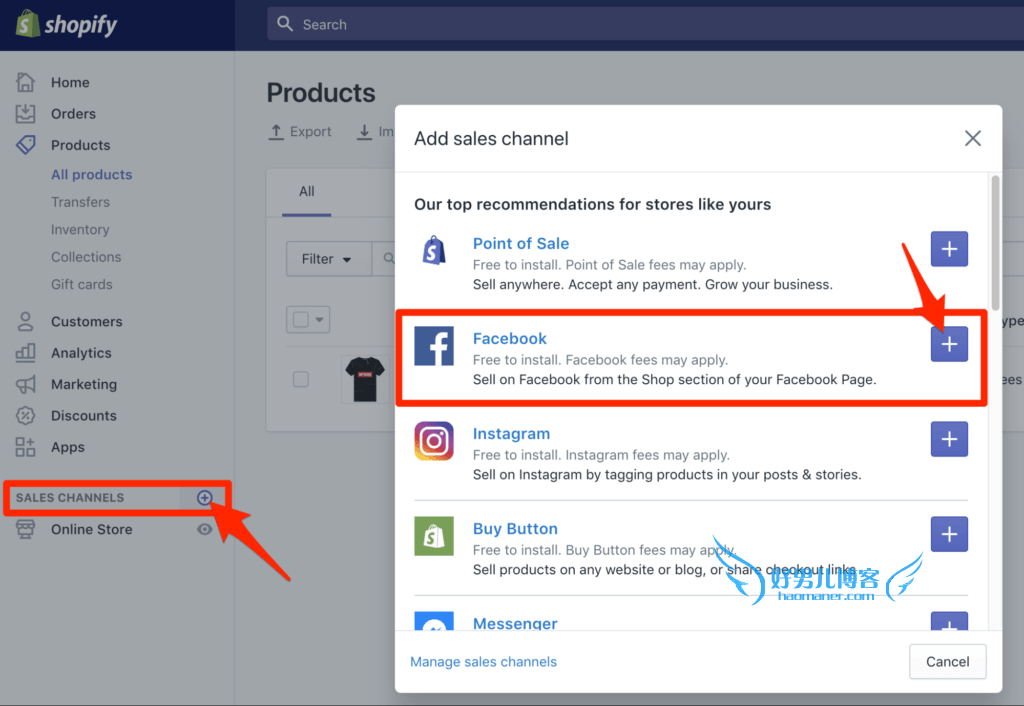Click the products search box beside Filter

pos(384,259)
